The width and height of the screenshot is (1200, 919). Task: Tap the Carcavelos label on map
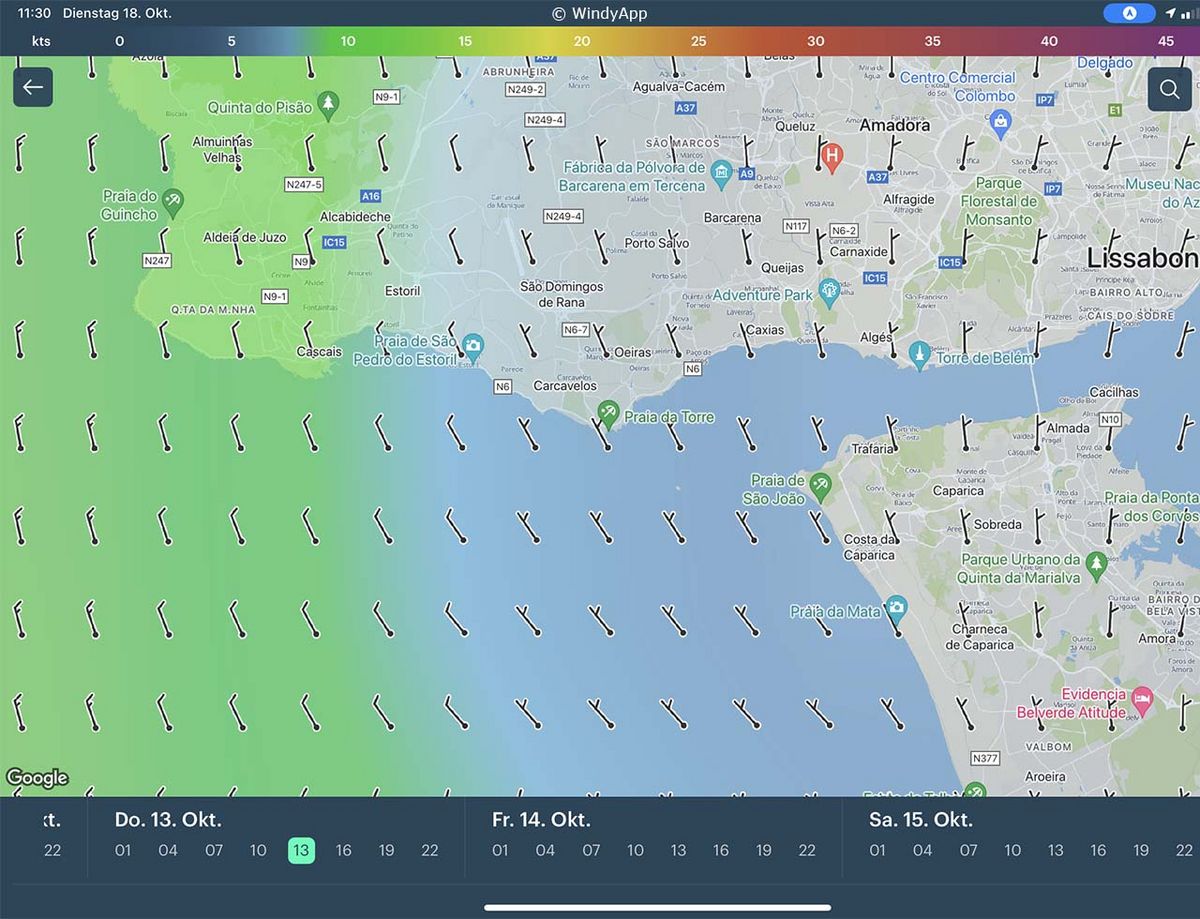(x=565, y=385)
